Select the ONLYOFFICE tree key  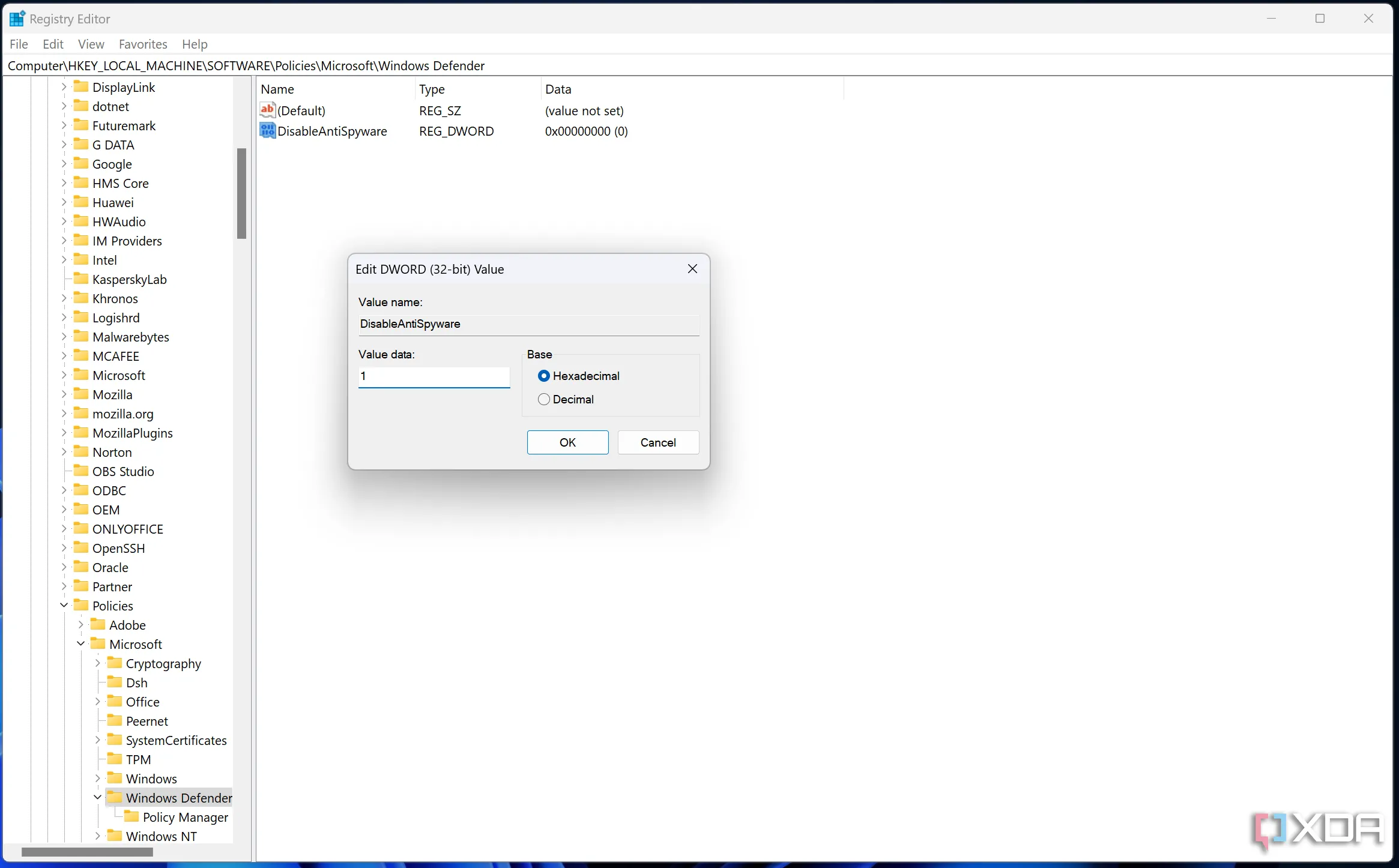pos(128,529)
